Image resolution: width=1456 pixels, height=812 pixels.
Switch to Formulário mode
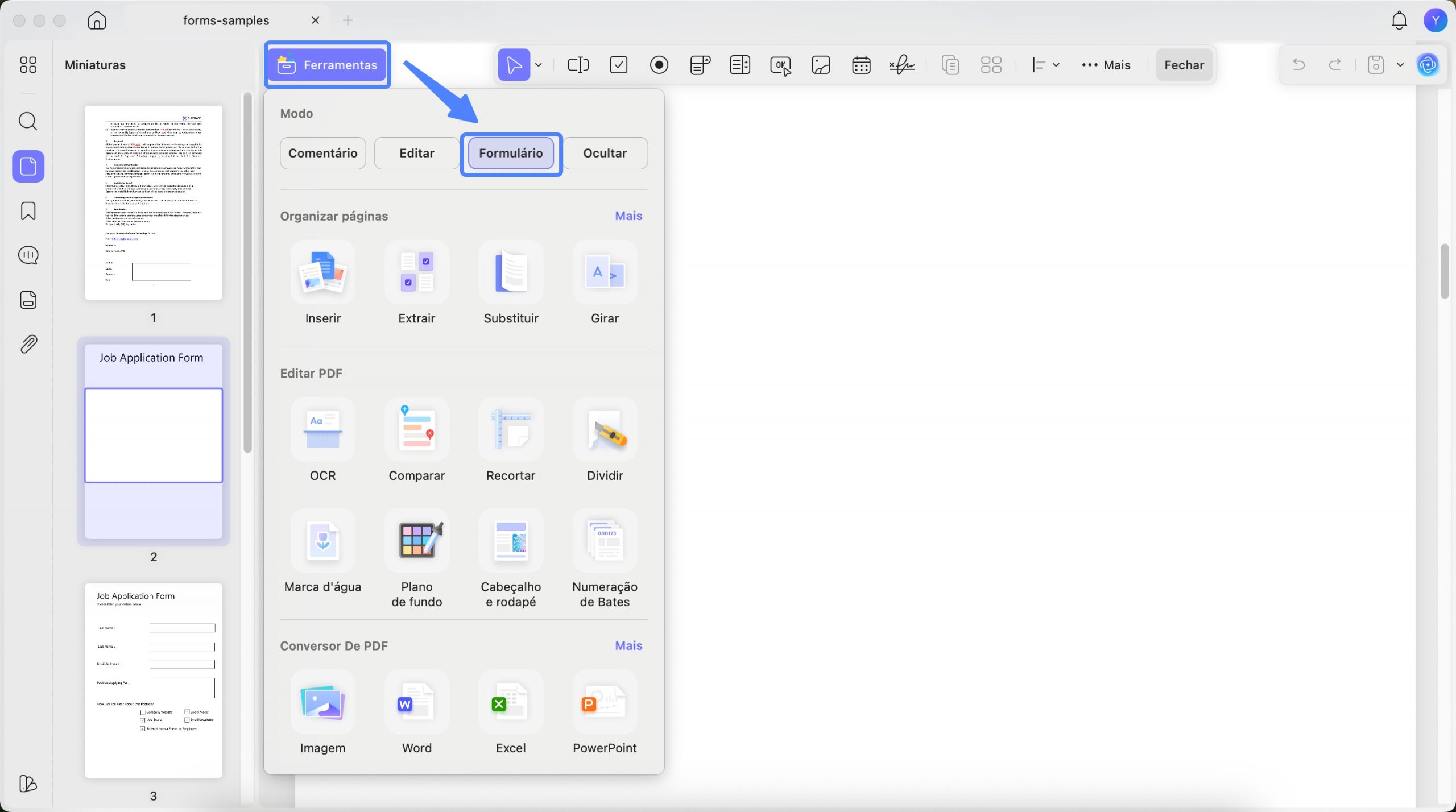tap(511, 153)
